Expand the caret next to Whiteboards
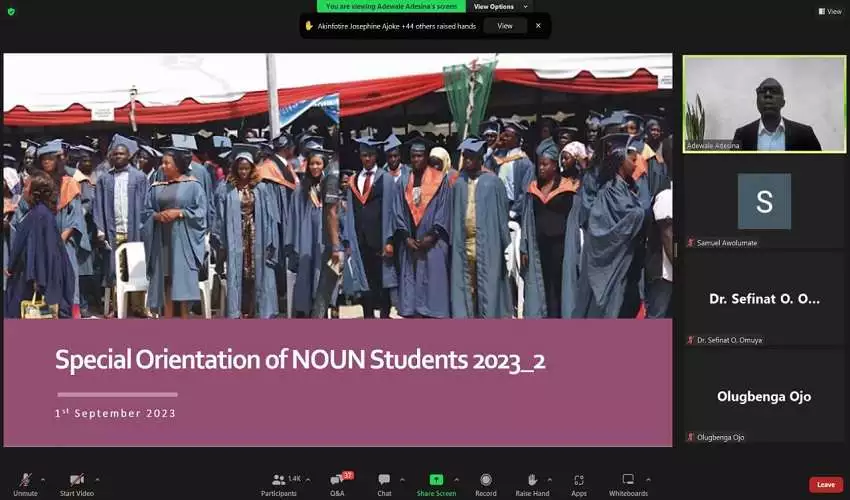850x500 pixels. pos(648,479)
